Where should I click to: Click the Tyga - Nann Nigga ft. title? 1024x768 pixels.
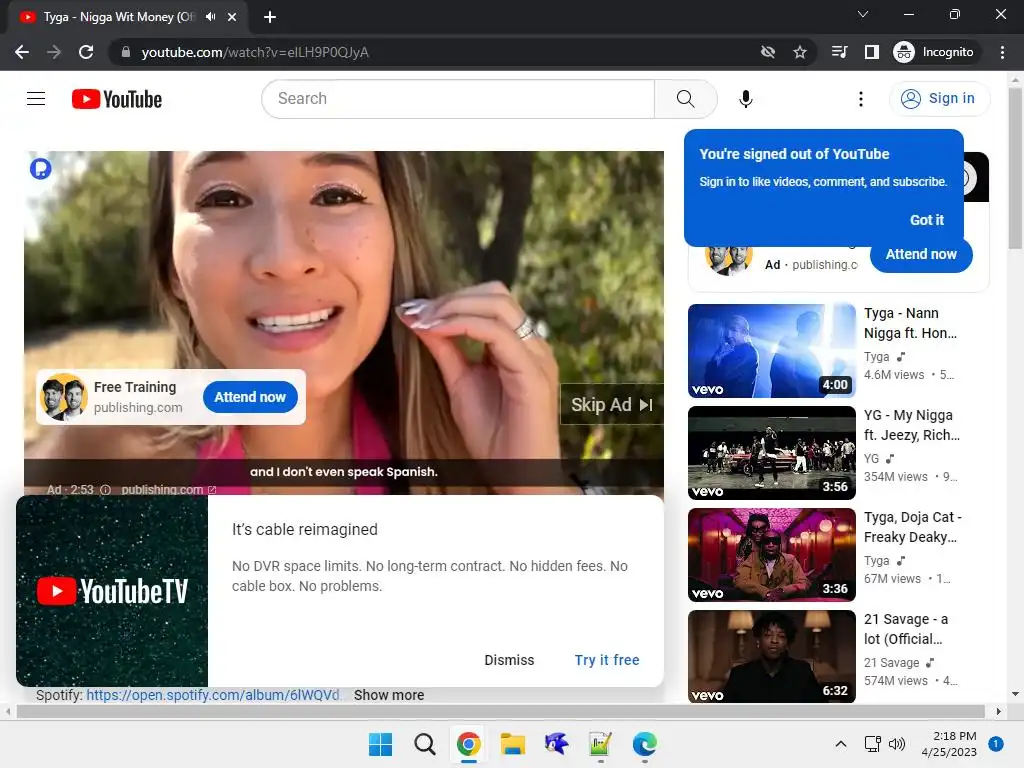(910, 323)
